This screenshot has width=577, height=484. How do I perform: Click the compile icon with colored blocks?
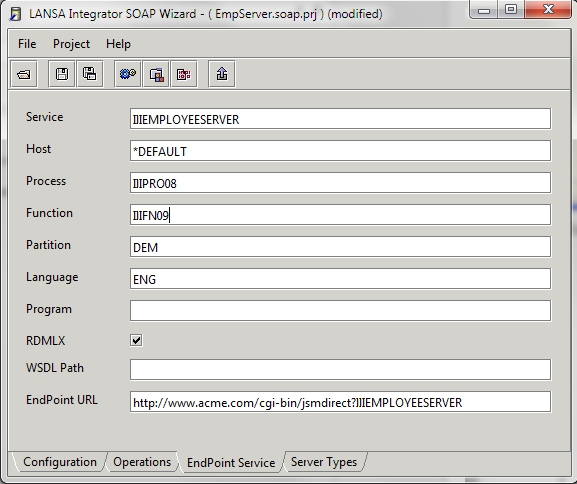point(156,74)
